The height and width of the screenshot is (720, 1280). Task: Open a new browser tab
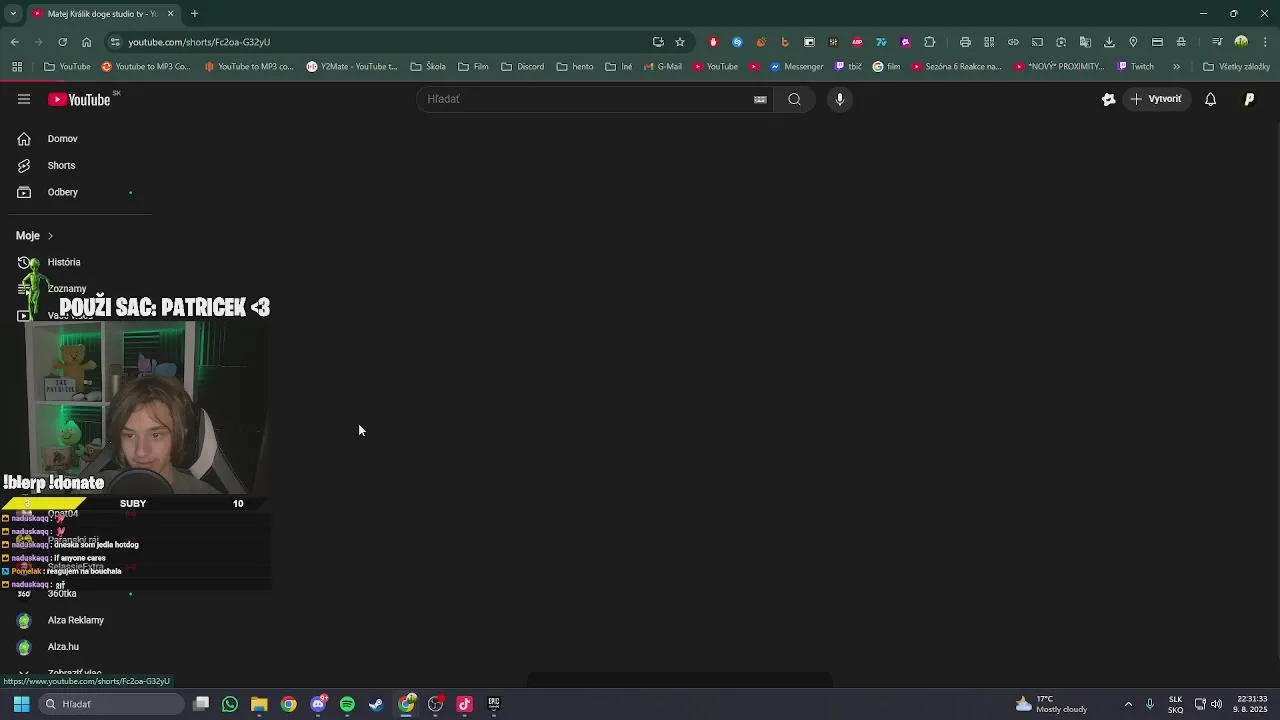coord(194,14)
